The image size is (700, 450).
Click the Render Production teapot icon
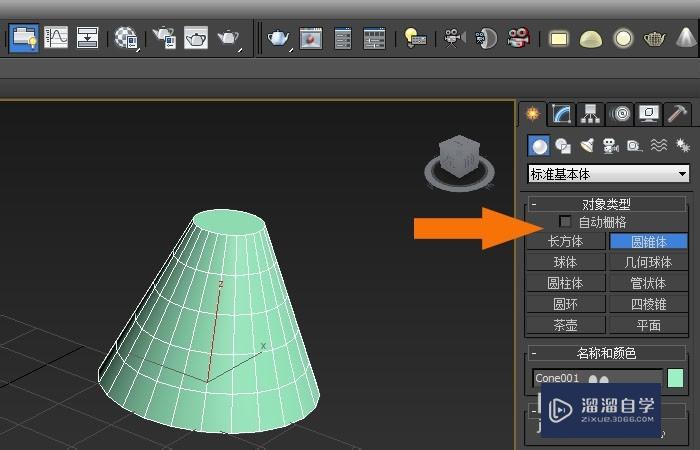pyautogui.click(x=229, y=38)
